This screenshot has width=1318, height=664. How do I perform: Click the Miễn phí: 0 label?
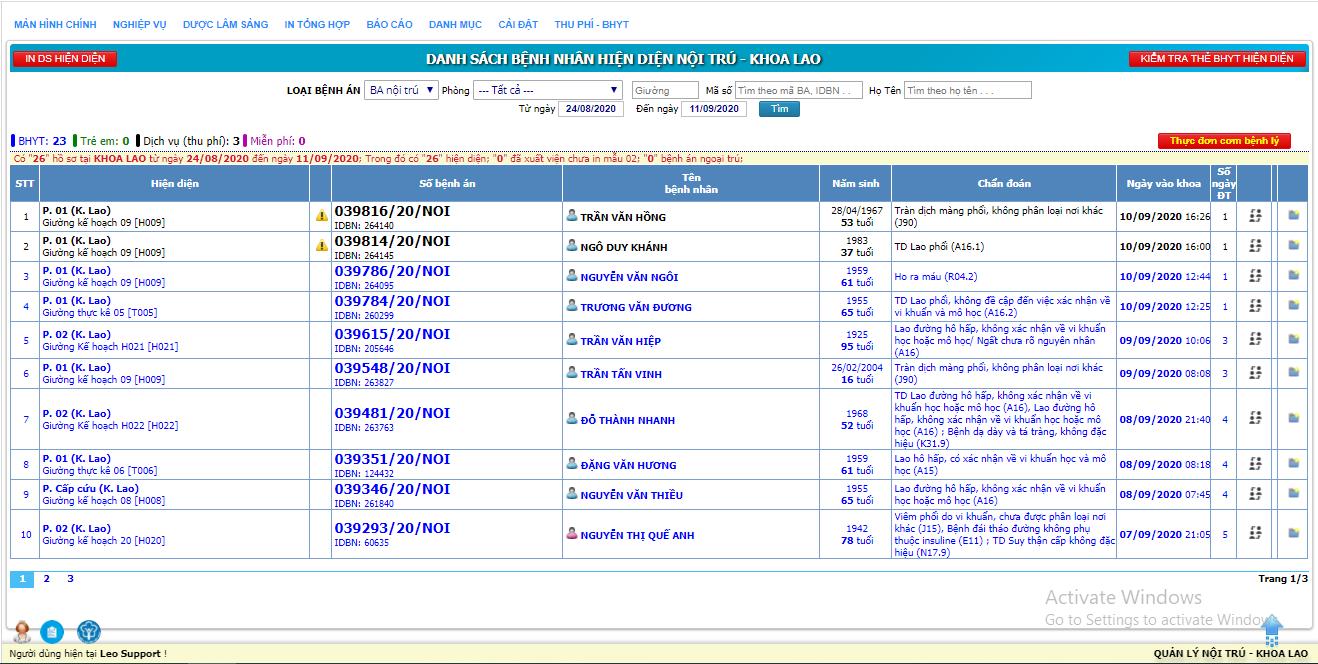tap(276, 141)
